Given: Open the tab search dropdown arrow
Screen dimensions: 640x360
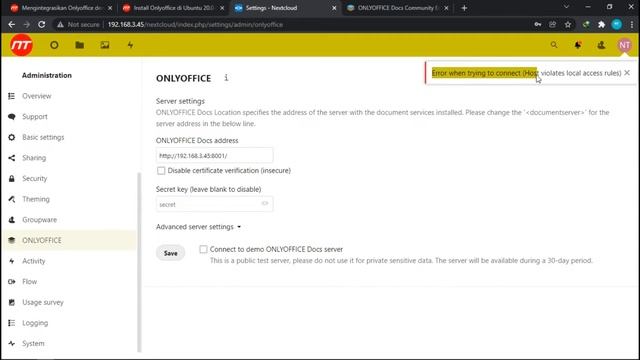Looking at the screenshot, I should (567, 7).
